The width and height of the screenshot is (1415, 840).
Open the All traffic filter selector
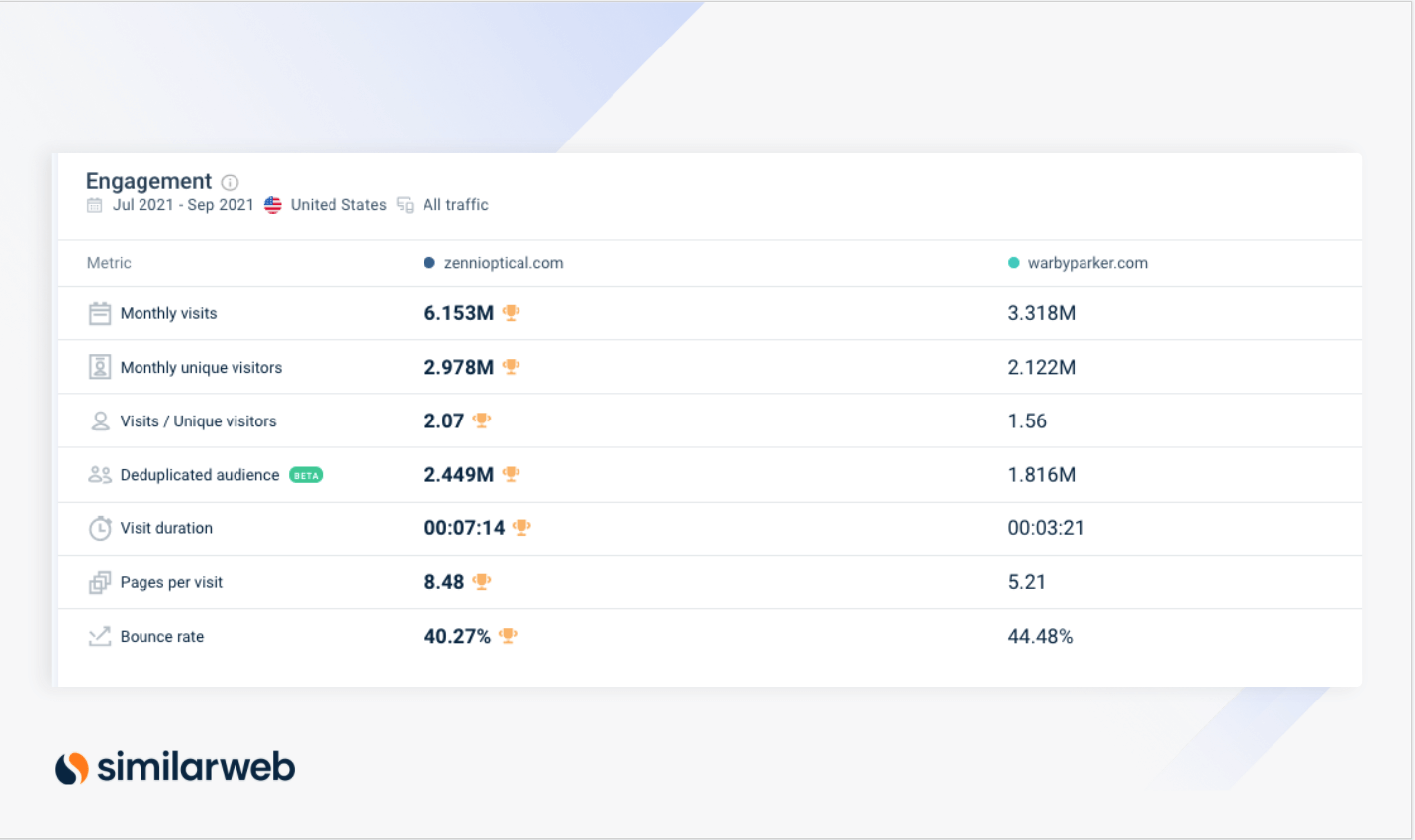pos(454,204)
